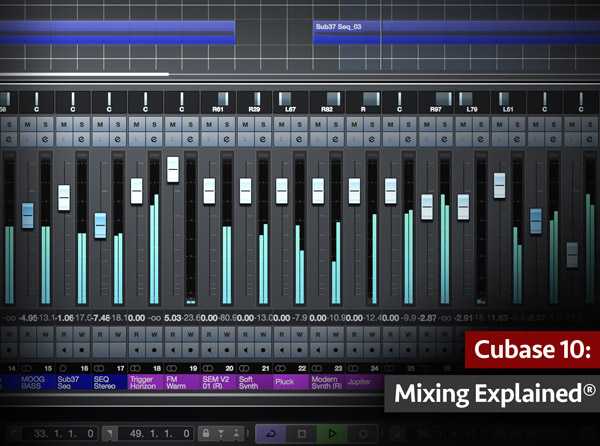Click the FM Warm volume fader handle
600x446 pixels.
pos(173,169)
